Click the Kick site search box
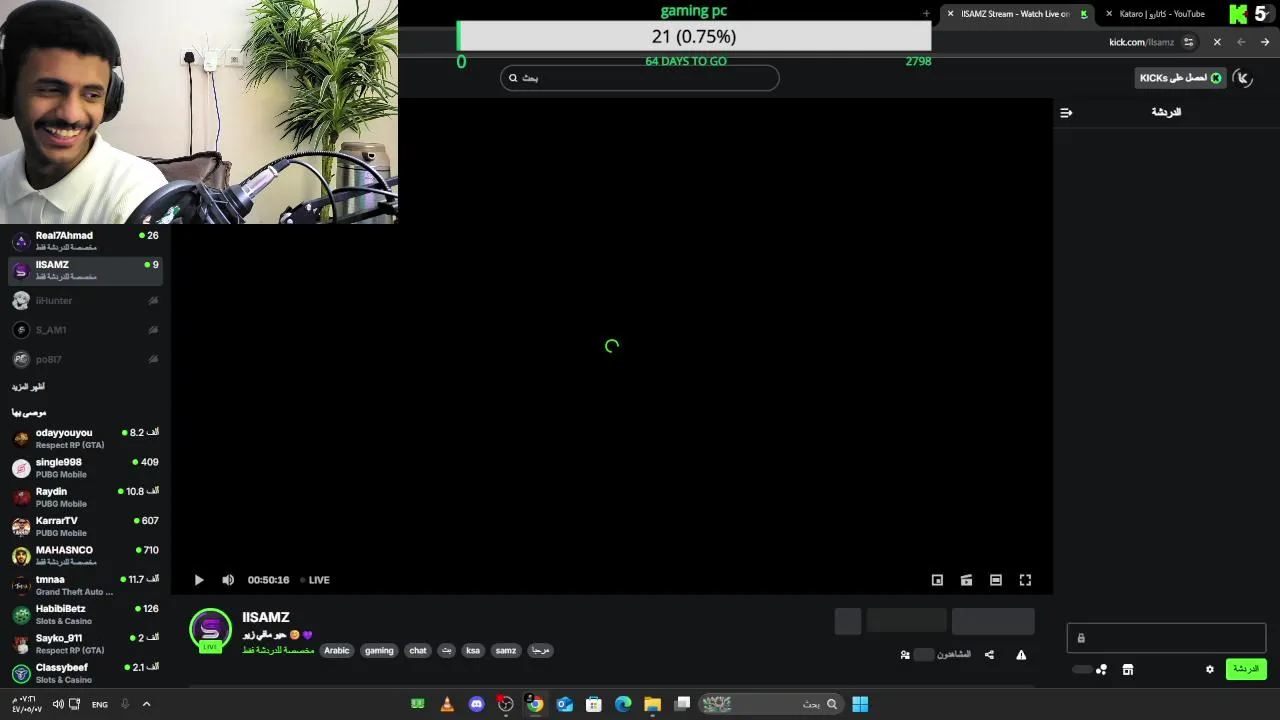The width and height of the screenshot is (1280, 720). pos(640,78)
